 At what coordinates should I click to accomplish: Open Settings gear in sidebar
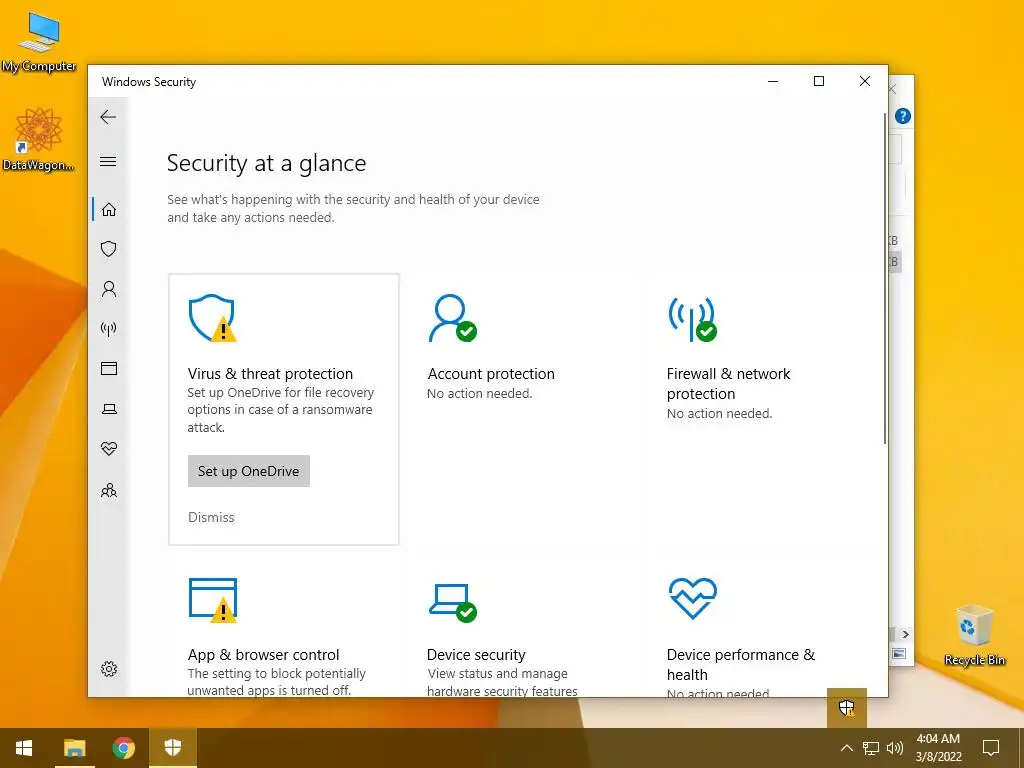coord(109,669)
